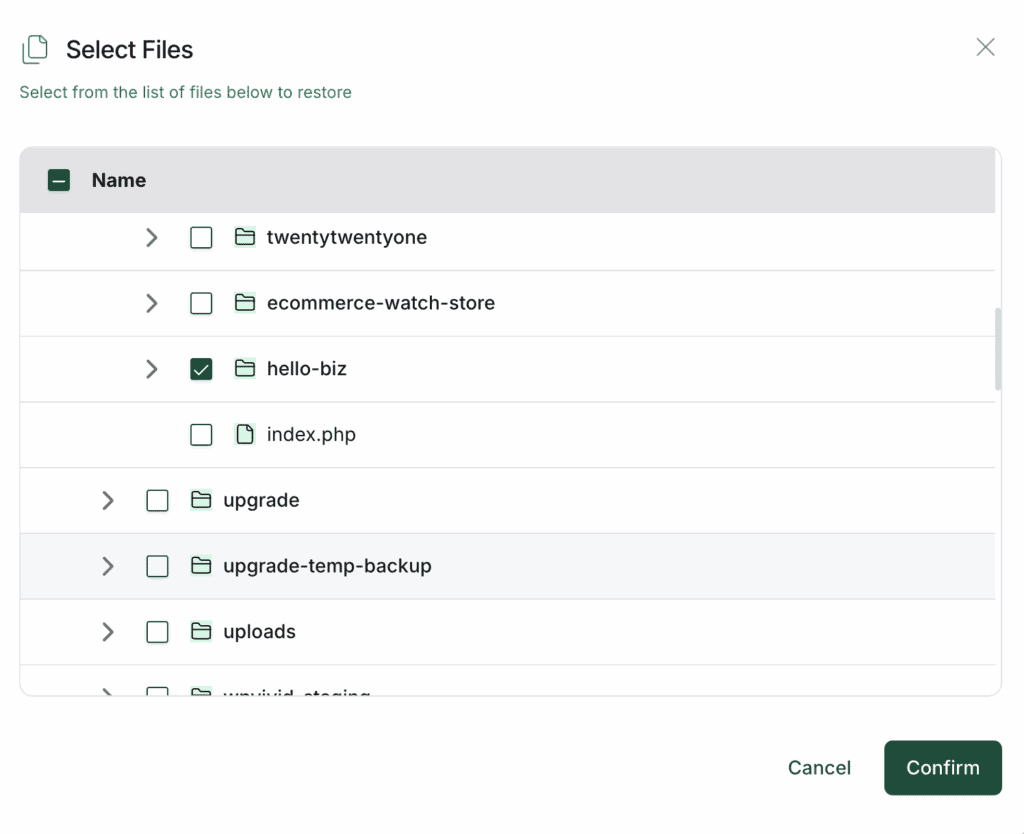Screen dimensions: 1024x834
Task: Expand the ecommerce-watch-store folder
Action: point(152,303)
